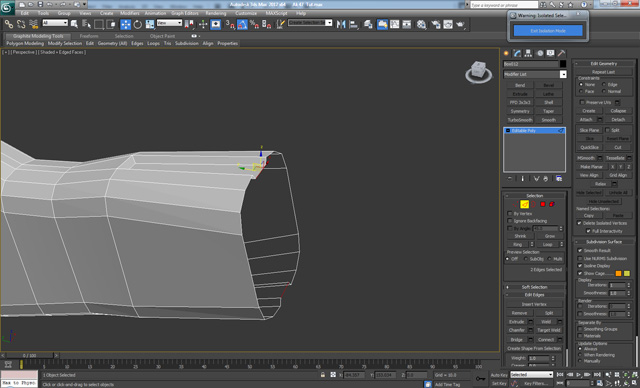Activate the Select and Rotate tool
This screenshot has height=388, width=640.
(x=138, y=24)
